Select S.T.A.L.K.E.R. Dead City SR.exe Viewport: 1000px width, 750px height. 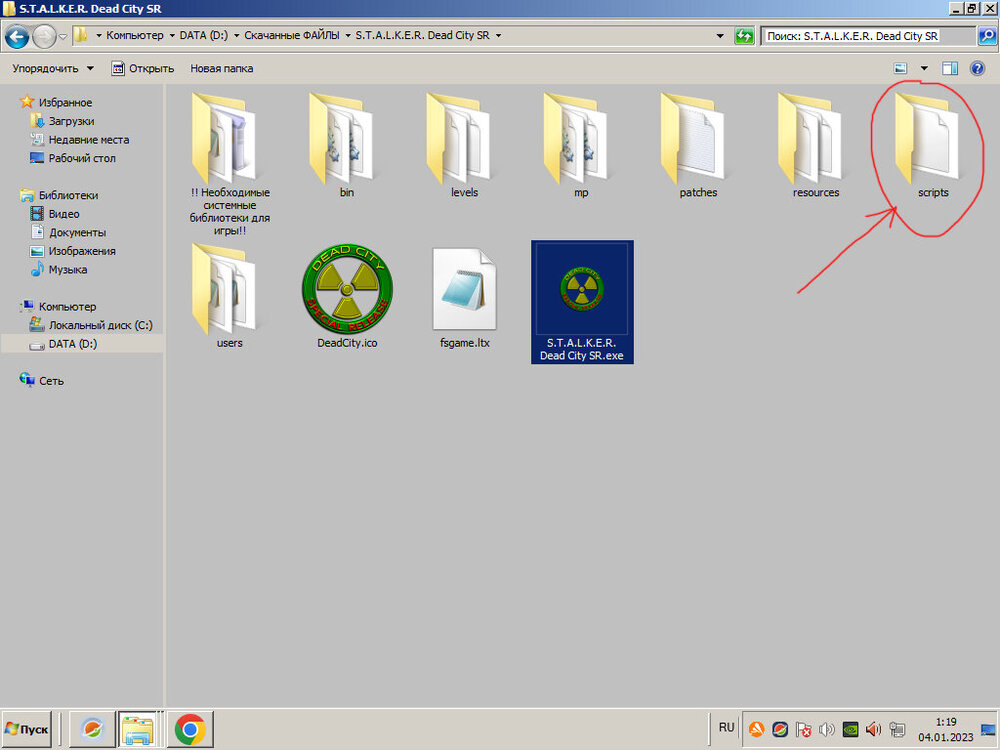(x=582, y=302)
